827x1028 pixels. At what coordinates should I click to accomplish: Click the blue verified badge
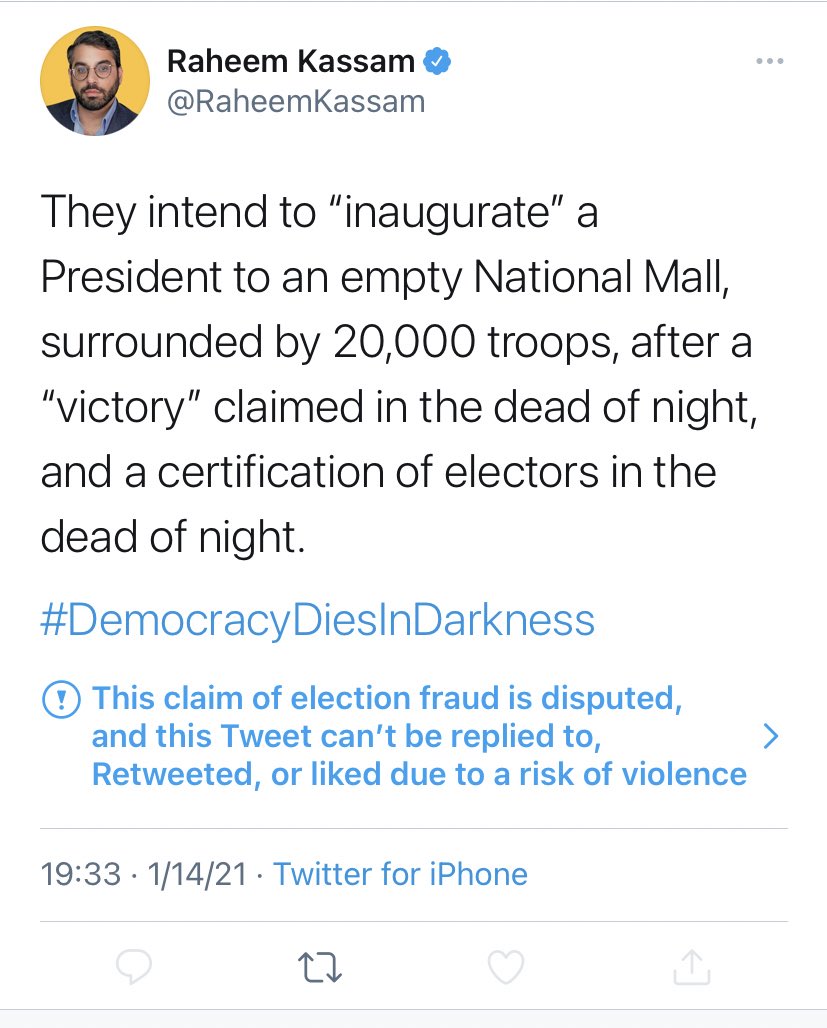438,62
